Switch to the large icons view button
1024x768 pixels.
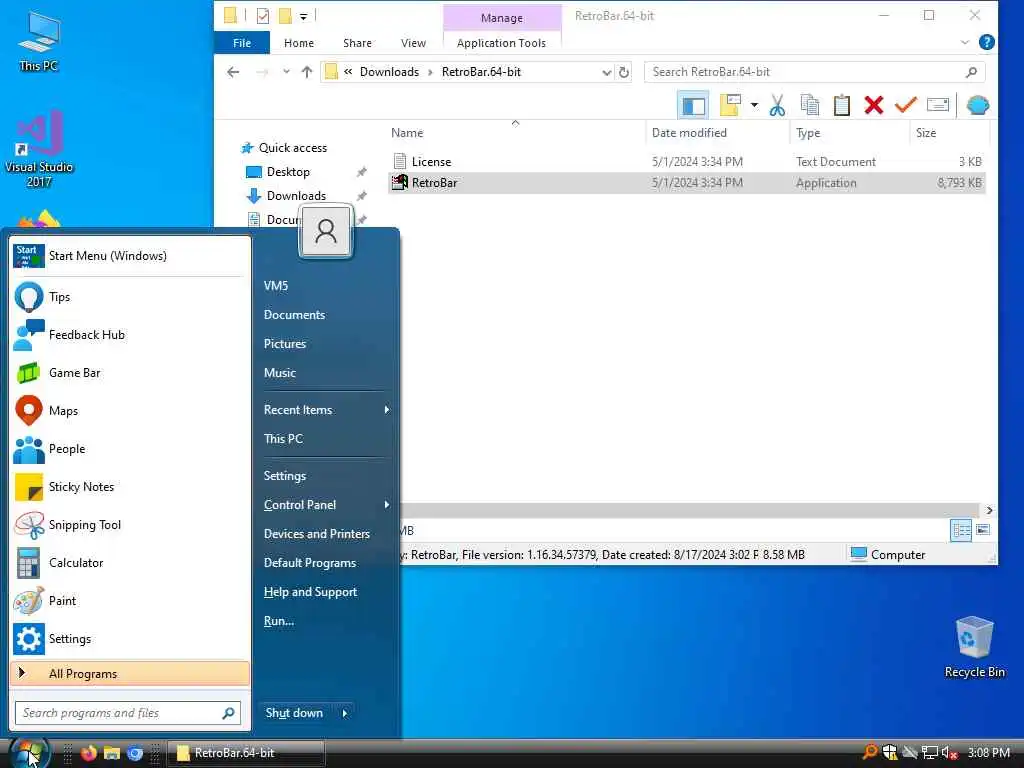[983, 530]
